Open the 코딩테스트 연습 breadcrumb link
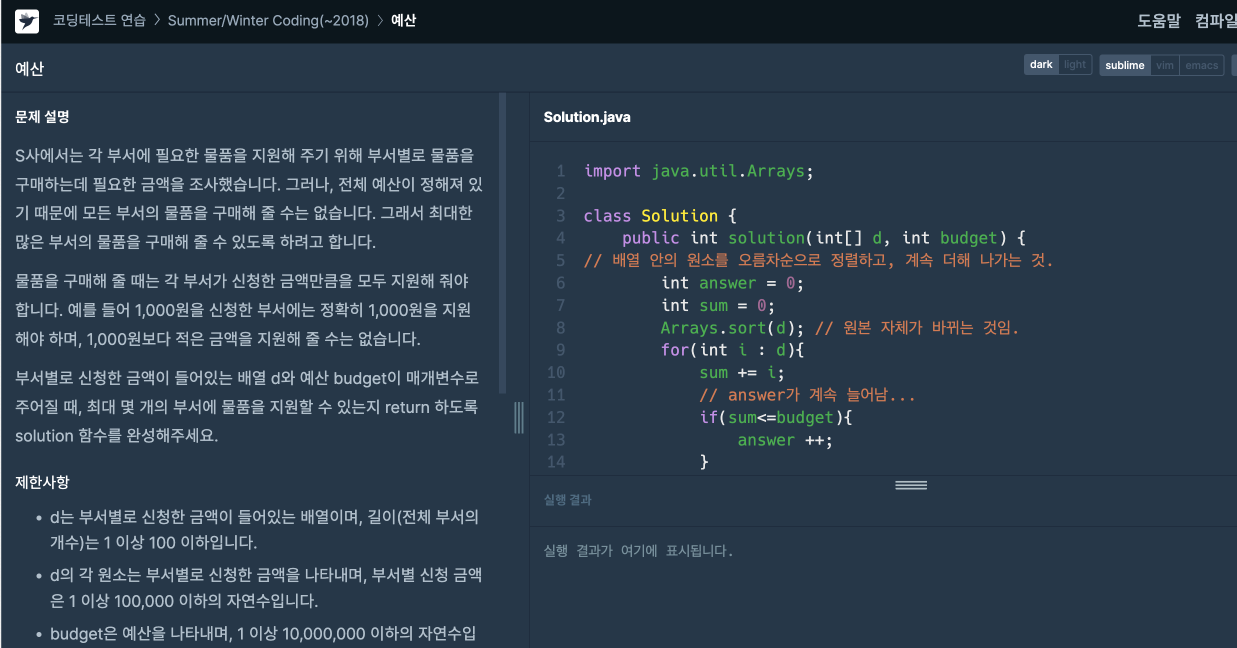 tap(99, 21)
